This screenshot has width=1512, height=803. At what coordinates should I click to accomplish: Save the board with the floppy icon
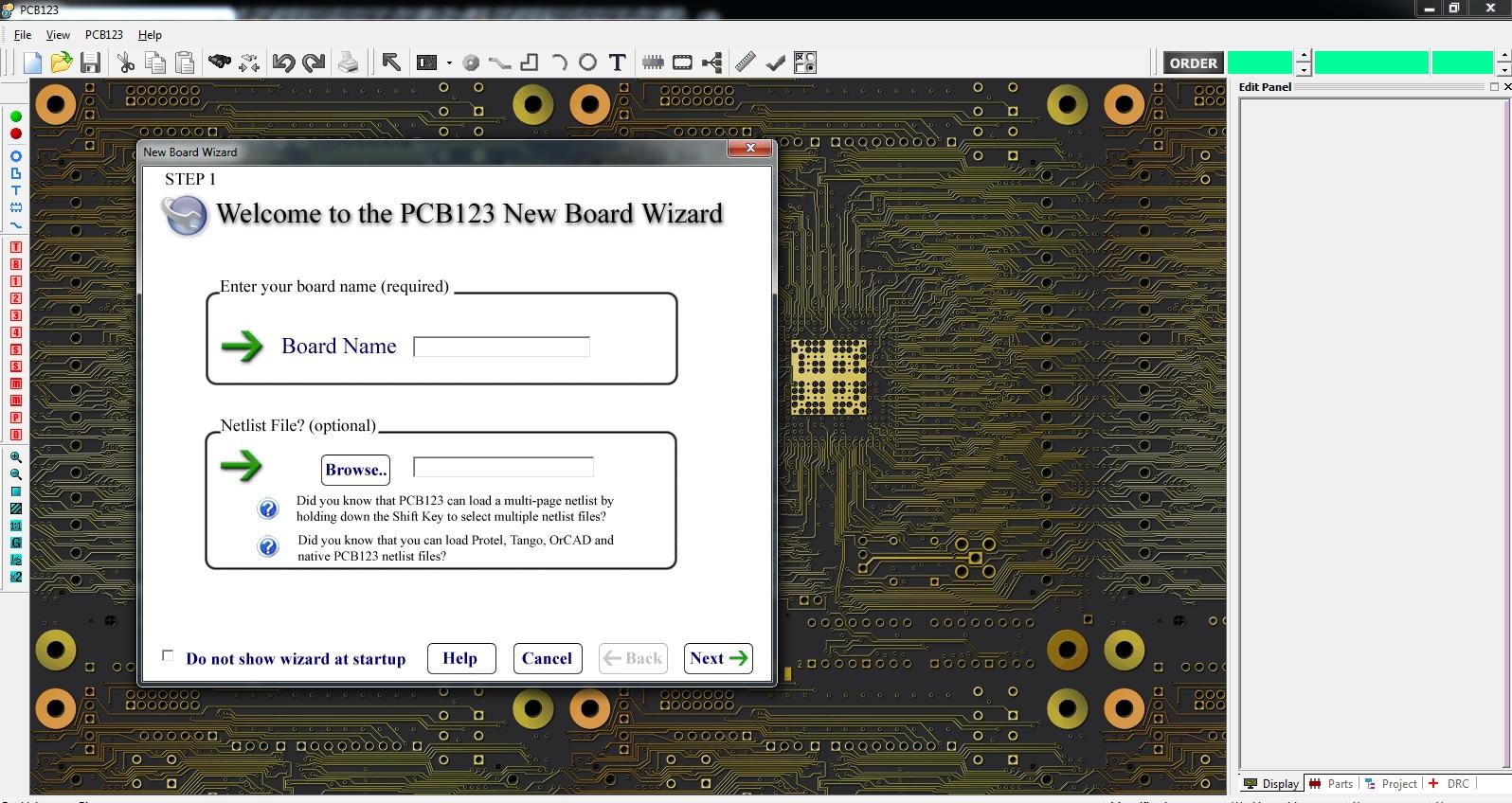[90, 62]
